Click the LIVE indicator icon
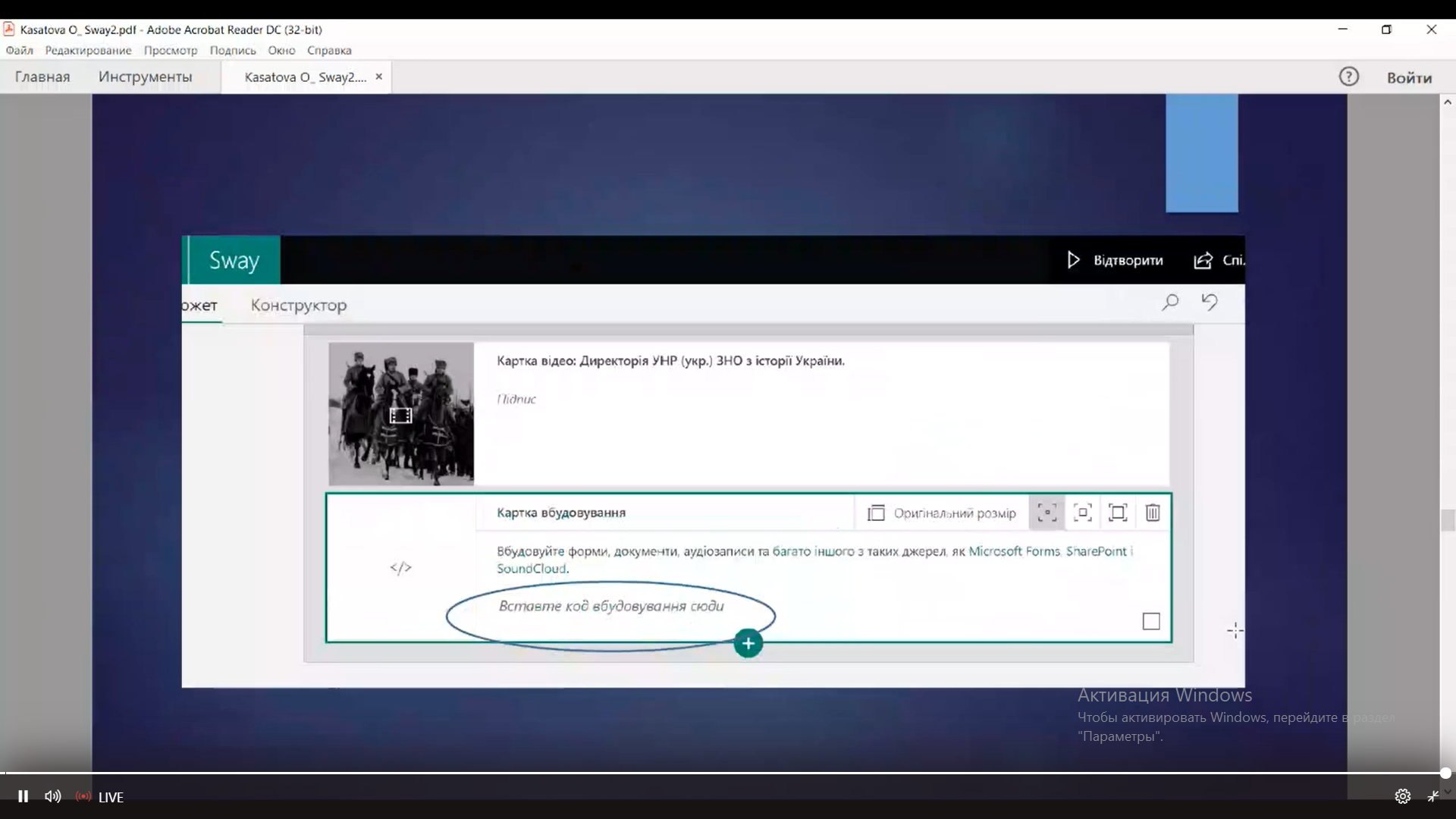This screenshot has height=819, width=1456. click(x=83, y=796)
